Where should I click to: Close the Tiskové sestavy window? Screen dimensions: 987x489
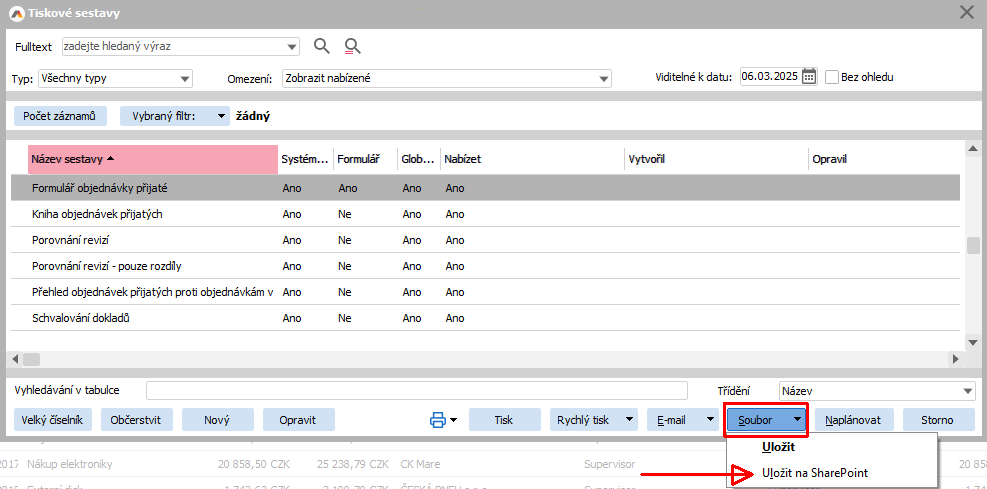pyautogui.click(x=966, y=12)
